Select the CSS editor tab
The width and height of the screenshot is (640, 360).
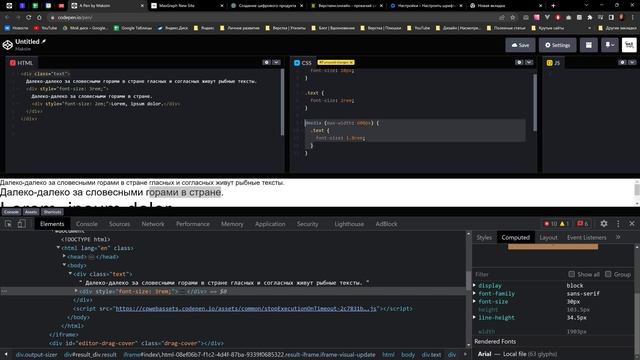[x=303, y=63]
